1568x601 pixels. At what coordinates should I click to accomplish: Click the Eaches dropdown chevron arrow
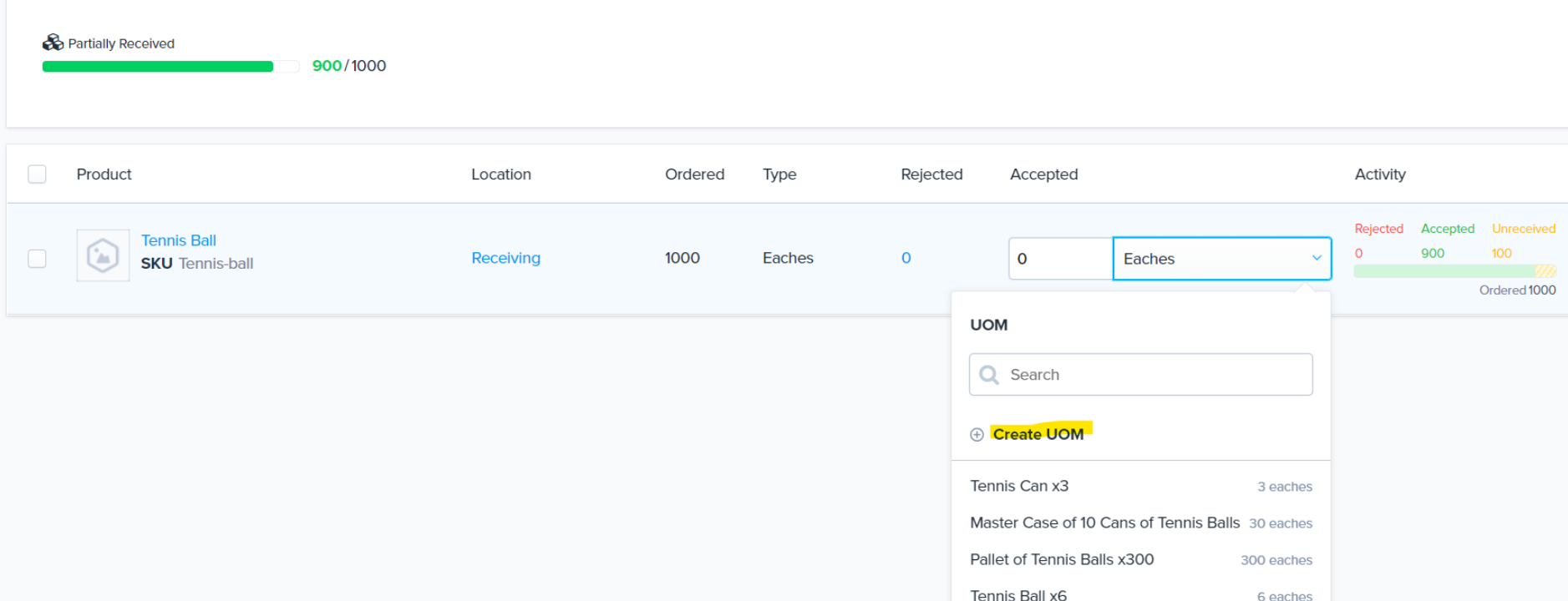[x=1317, y=259]
